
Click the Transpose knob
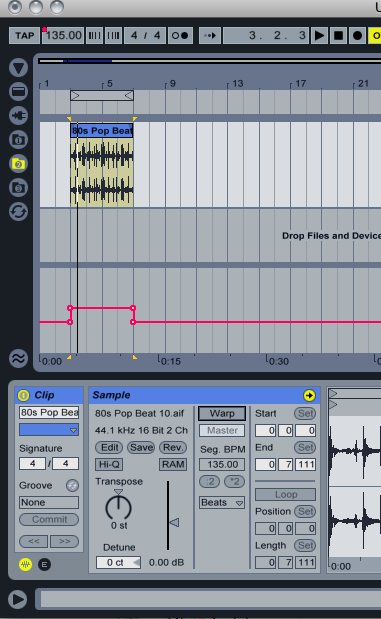pyautogui.click(x=118, y=507)
